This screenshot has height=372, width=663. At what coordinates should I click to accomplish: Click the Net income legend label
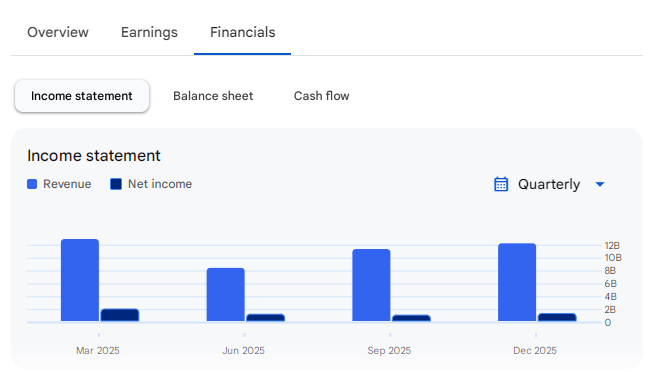click(160, 184)
